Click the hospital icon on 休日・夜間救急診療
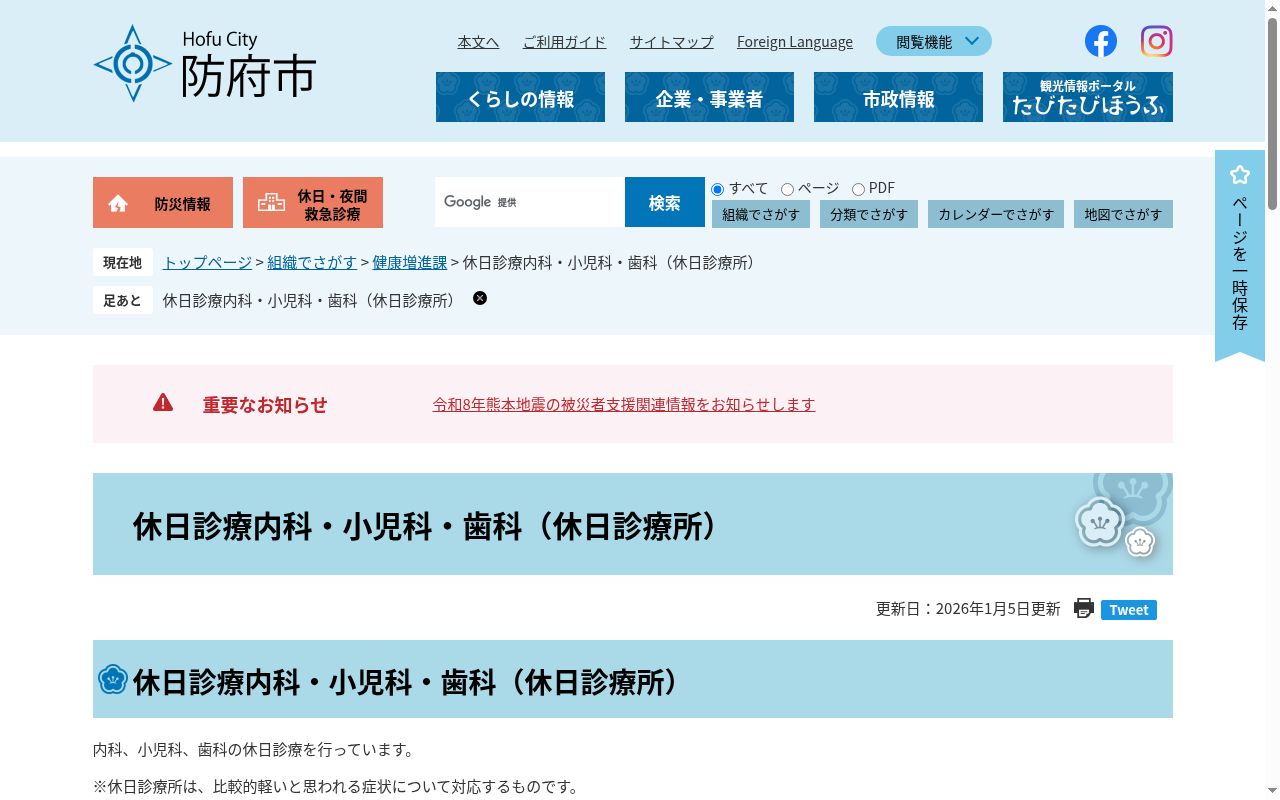 pos(271,202)
